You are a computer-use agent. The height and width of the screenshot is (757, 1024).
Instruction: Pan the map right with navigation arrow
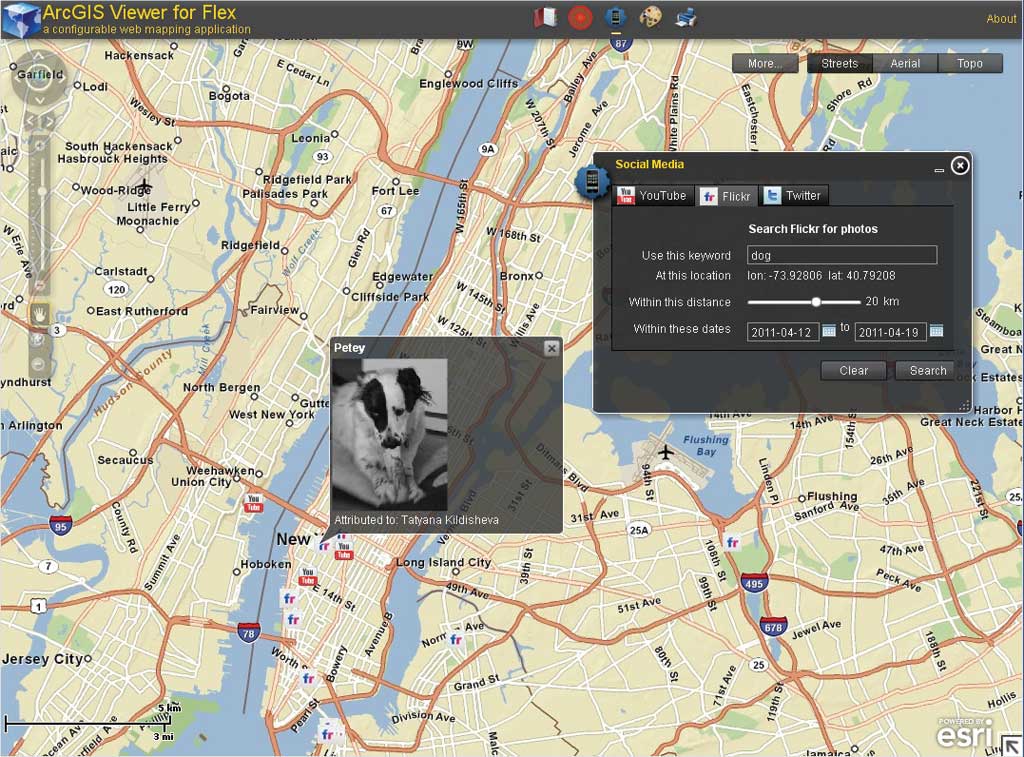coord(61,78)
